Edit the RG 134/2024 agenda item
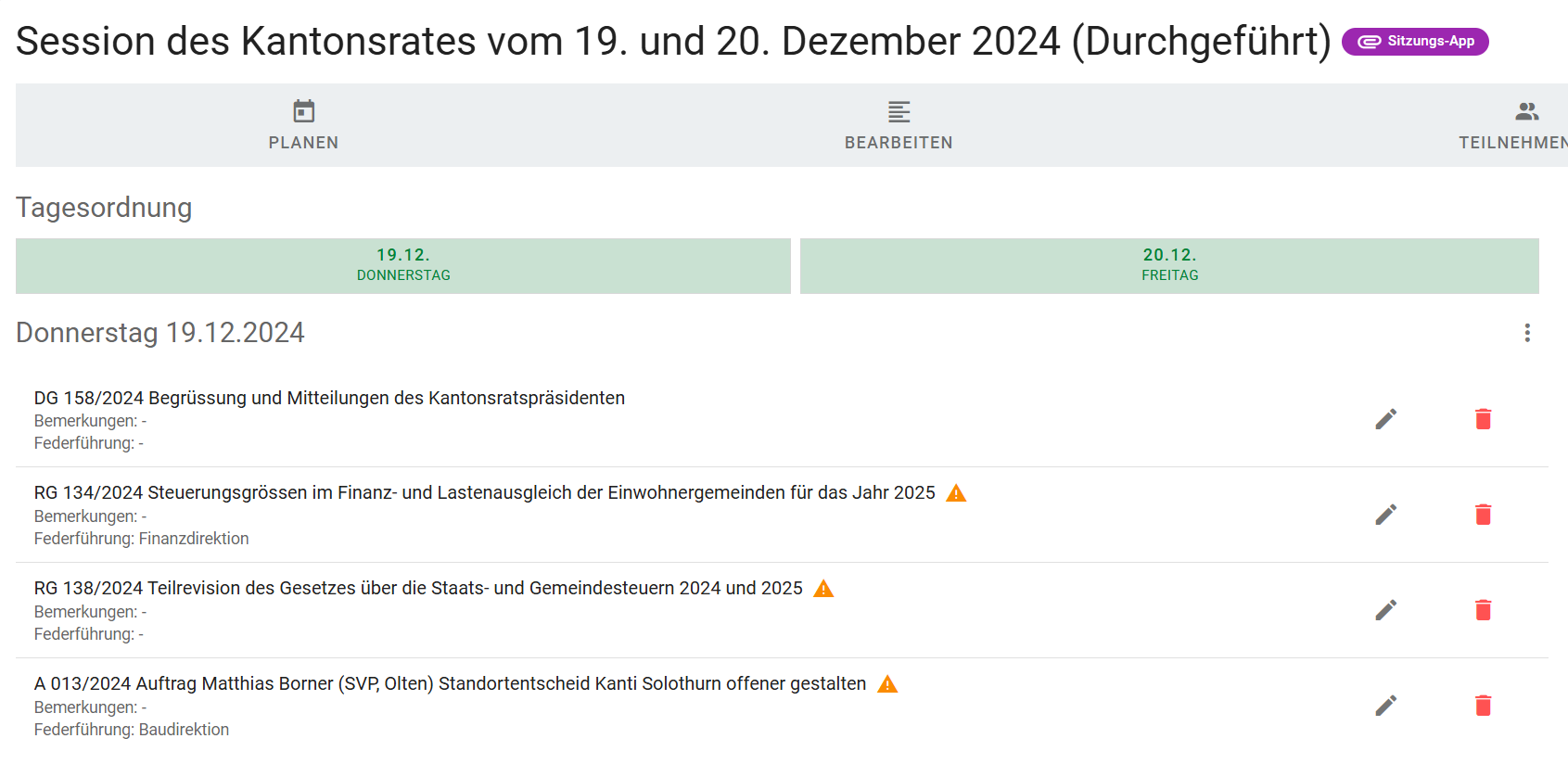The height and width of the screenshot is (764, 1568). tap(1385, 515)
